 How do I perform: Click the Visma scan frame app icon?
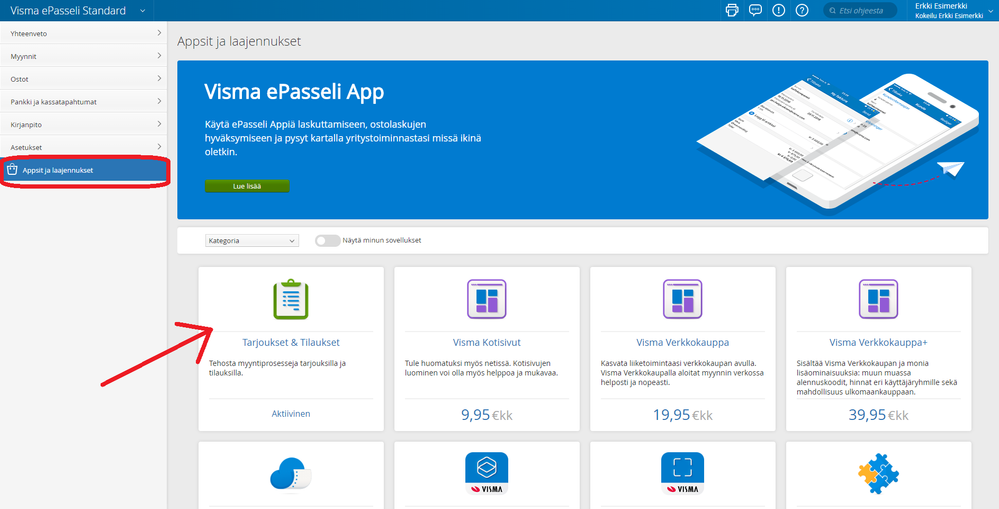pyautogui.click(x=682, y=473)
